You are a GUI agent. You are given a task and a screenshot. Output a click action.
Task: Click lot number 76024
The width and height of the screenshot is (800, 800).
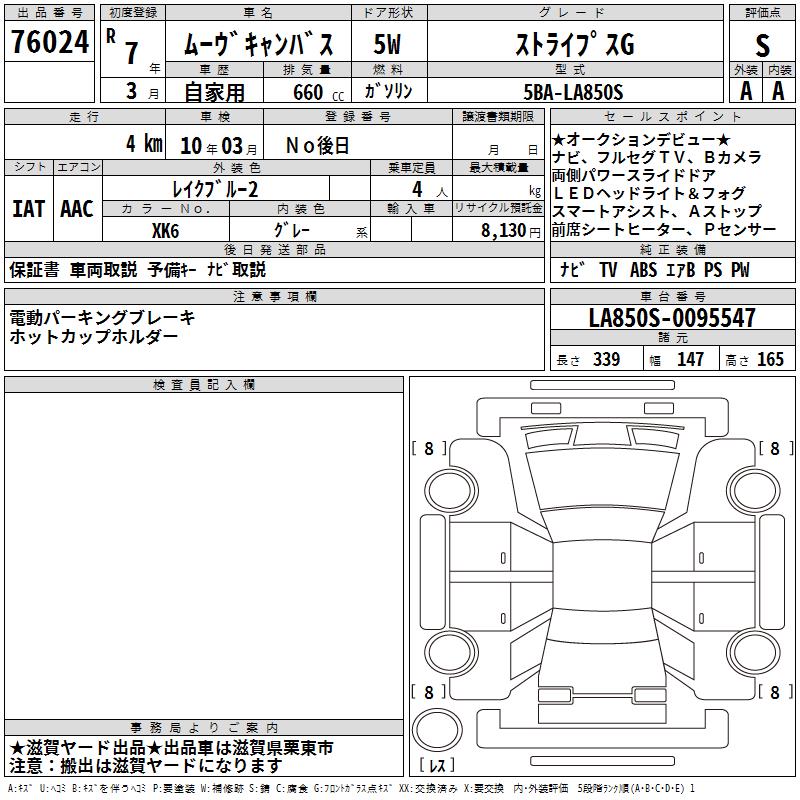49,42
